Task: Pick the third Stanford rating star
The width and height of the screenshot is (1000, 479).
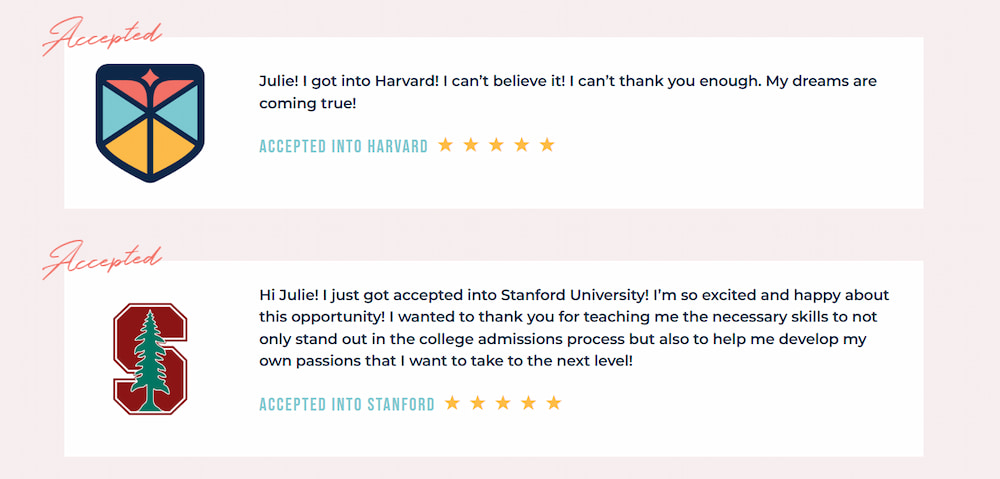Action: point(503,403)
